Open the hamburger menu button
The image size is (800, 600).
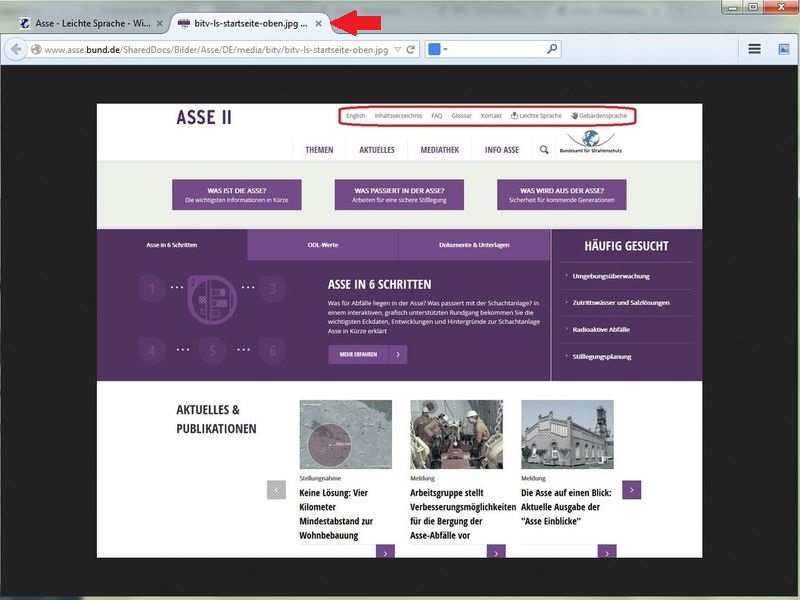click(754, 49)
